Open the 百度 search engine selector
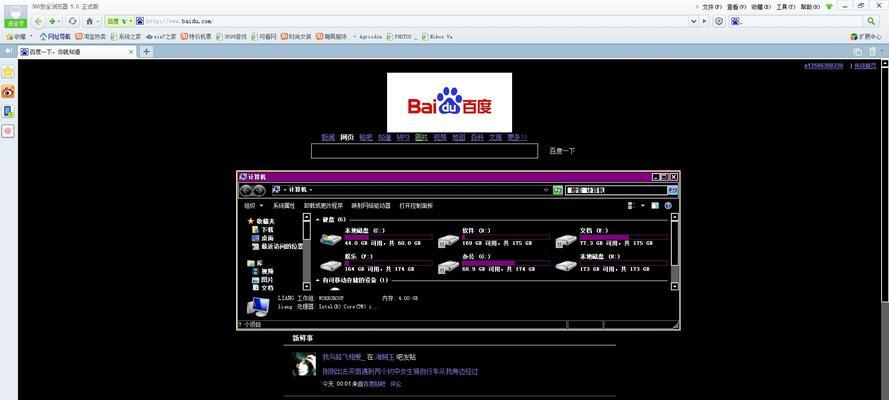 click(x=119, y=21)
